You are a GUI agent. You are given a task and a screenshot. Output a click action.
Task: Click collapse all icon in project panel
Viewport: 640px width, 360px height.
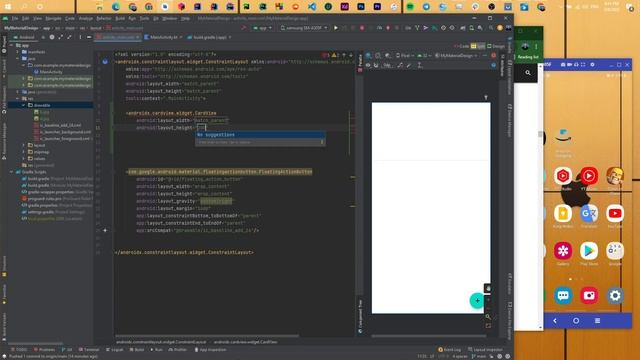(x=69, y=37)
